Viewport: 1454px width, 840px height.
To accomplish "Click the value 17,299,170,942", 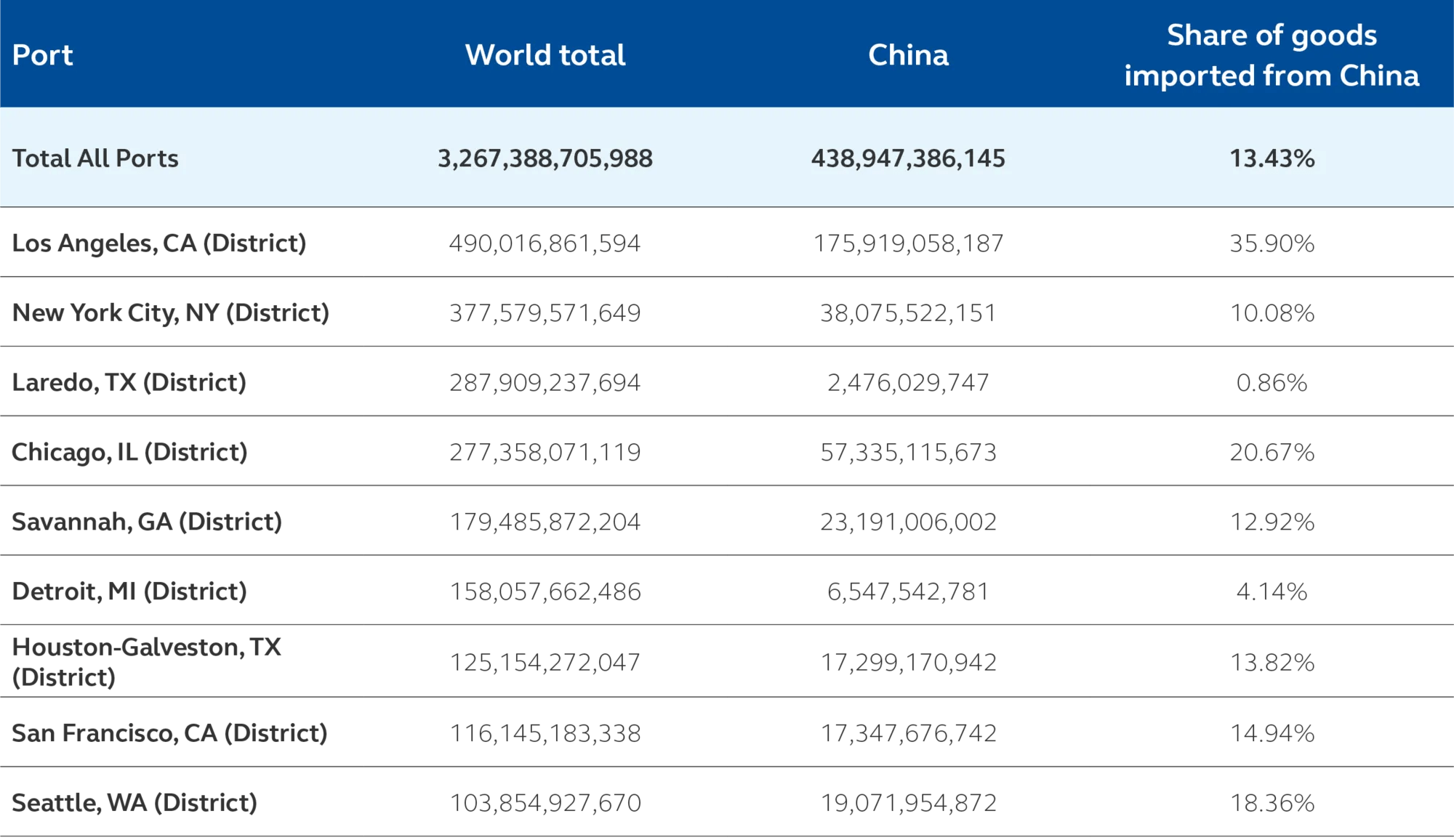I will [909, 663].
